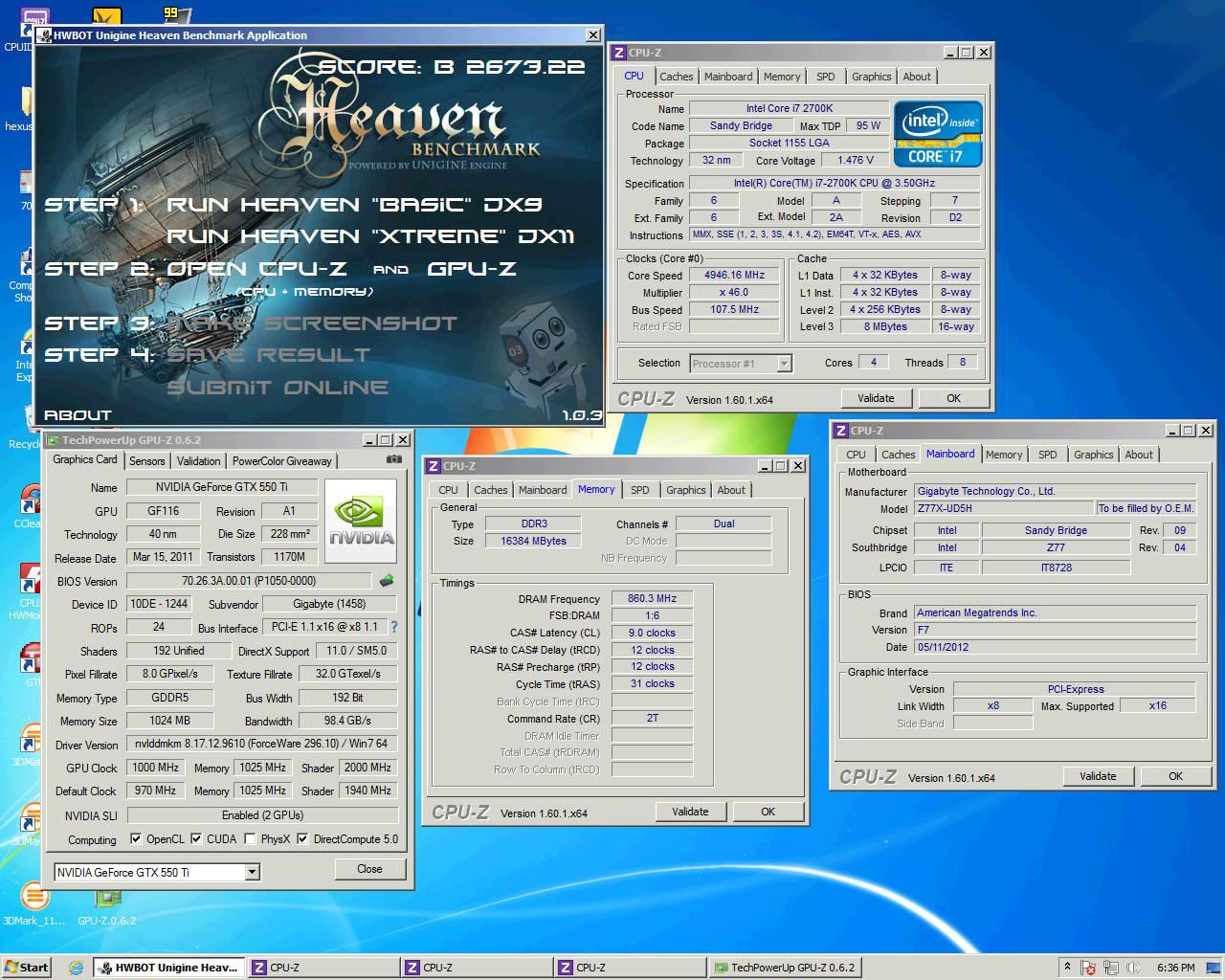Toggle the PhysX checkbox in GPU-Z
Image resolution: width=1225 pixels, height=980 pixels.
point(250,839)
